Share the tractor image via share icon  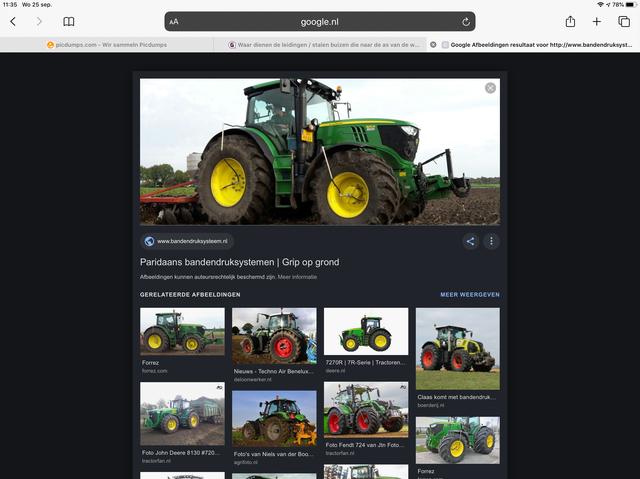tap(470, 241)
